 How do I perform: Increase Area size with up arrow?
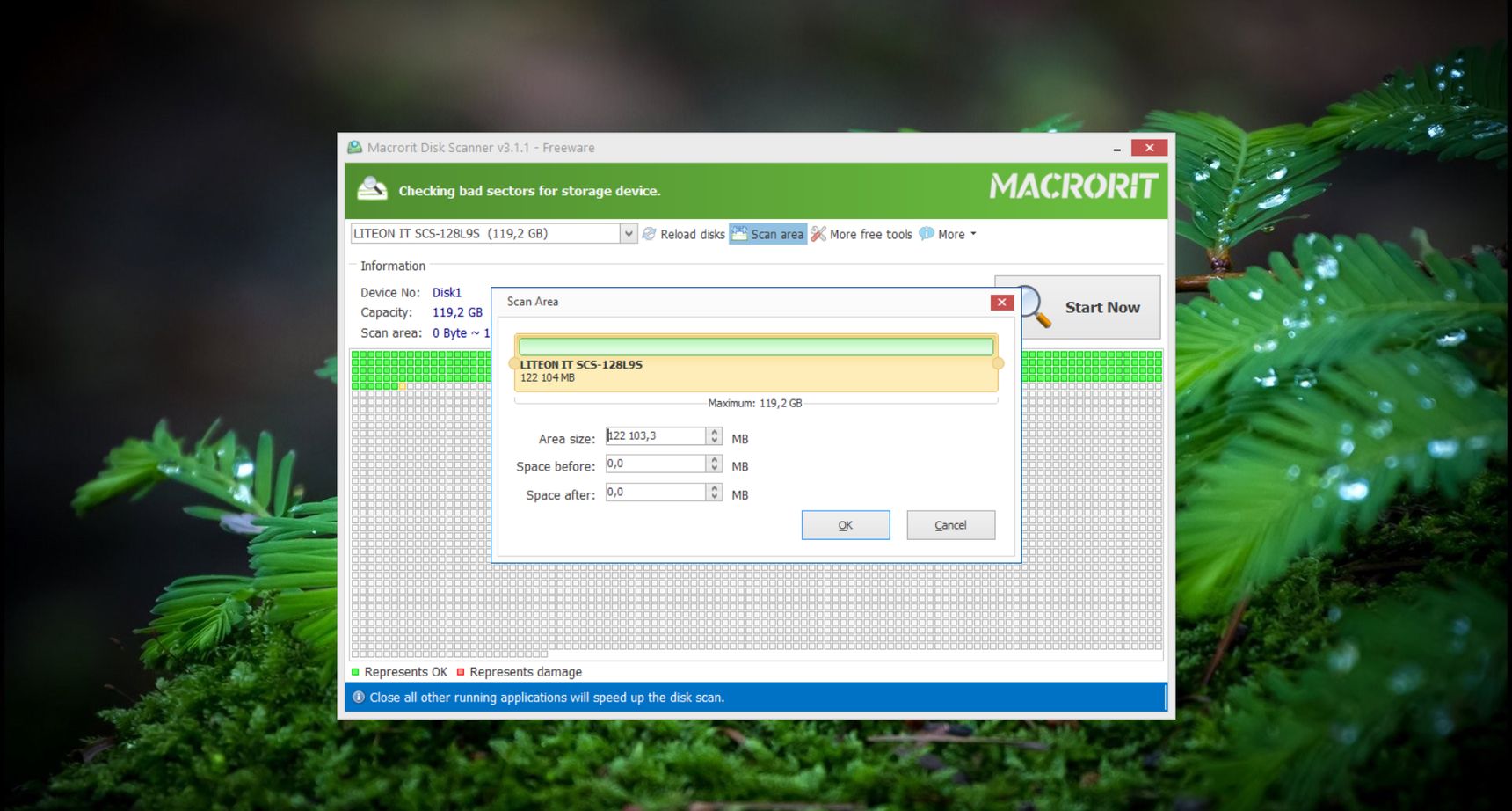click(715, 432)
